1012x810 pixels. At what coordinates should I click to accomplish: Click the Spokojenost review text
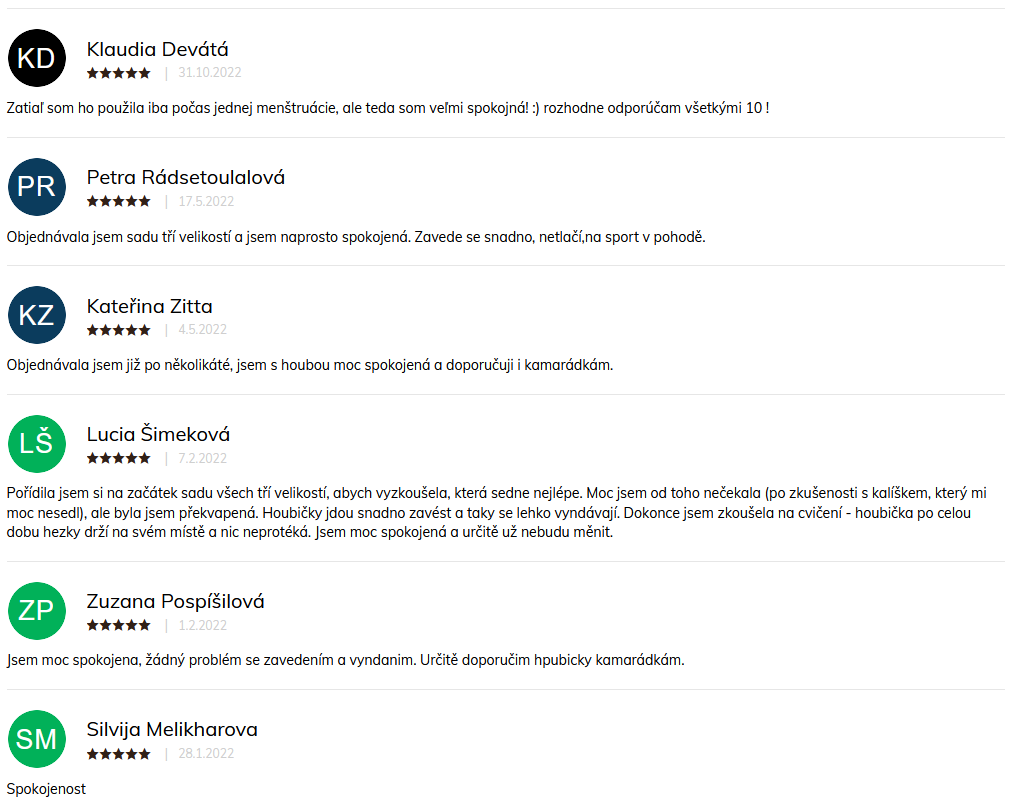46,789
